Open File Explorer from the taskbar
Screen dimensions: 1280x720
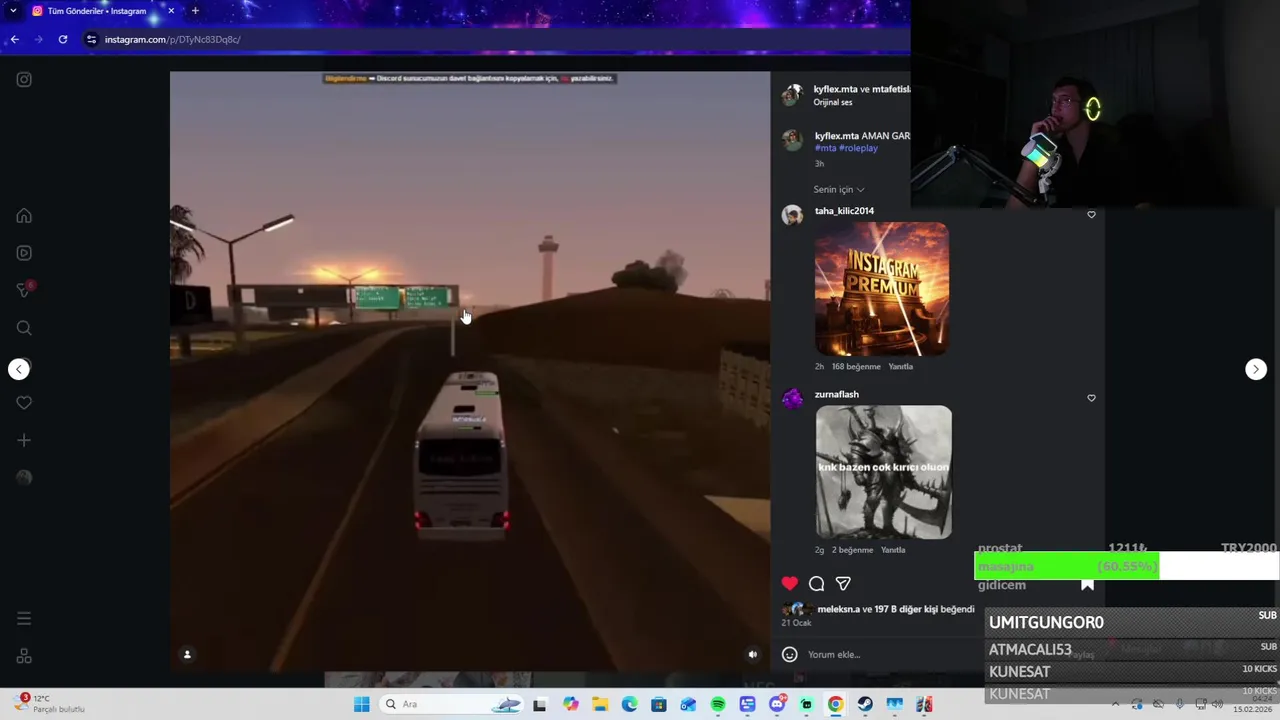click(600, 704)
